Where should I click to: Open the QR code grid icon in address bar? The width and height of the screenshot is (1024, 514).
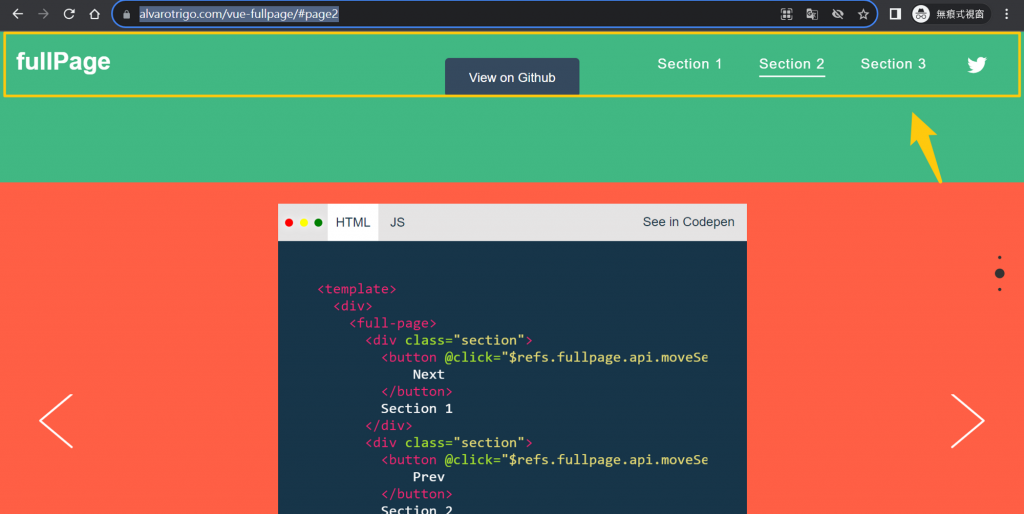pyautogui.click(x=786, y=14)
